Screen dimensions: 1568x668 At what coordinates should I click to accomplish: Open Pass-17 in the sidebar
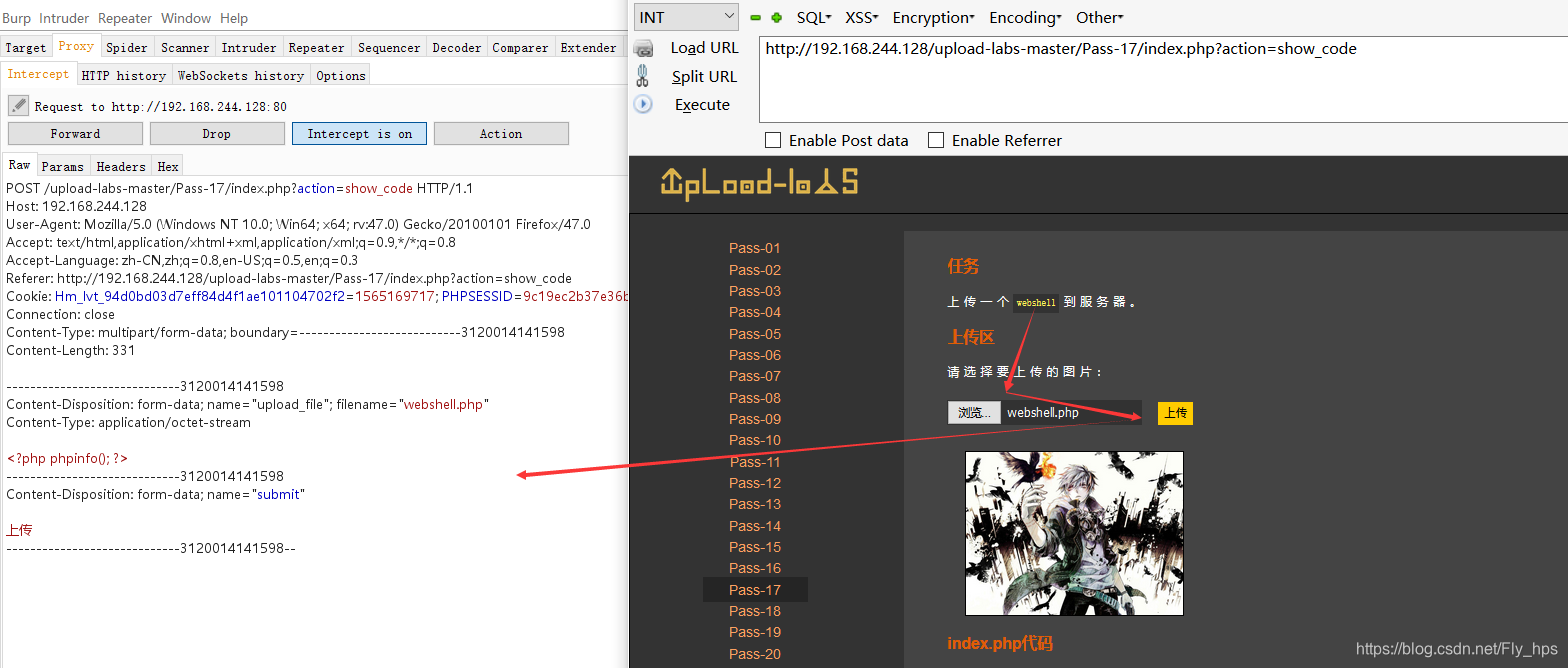755,590
